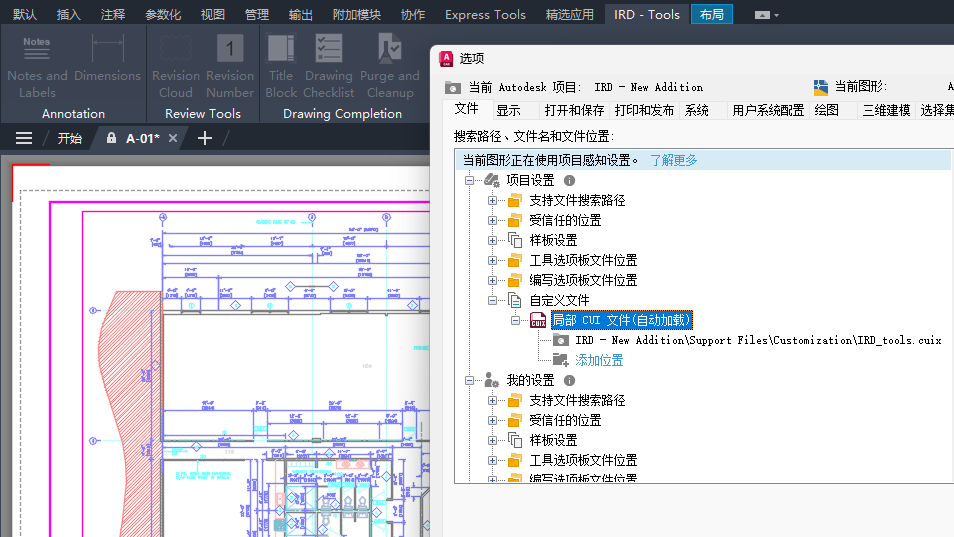The image size is (954, 537).
Task: Select the 自定义文件 tree item
Action: (559, 300)
